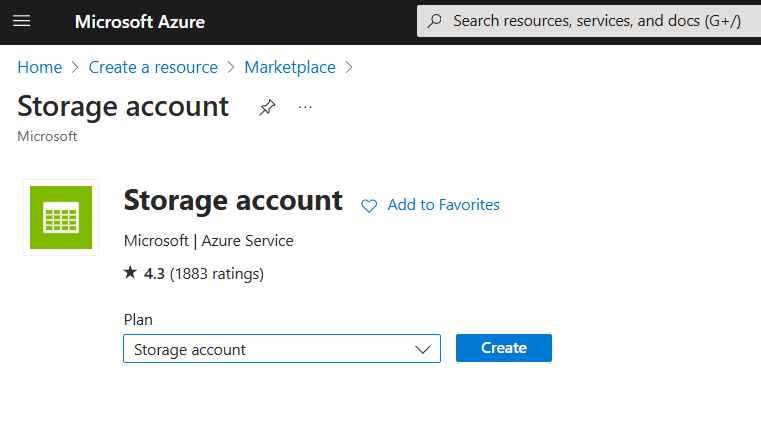This screenshot has width=761, height=433.
Task: Add Storage account to Favorites
Action: click(443, 205)
